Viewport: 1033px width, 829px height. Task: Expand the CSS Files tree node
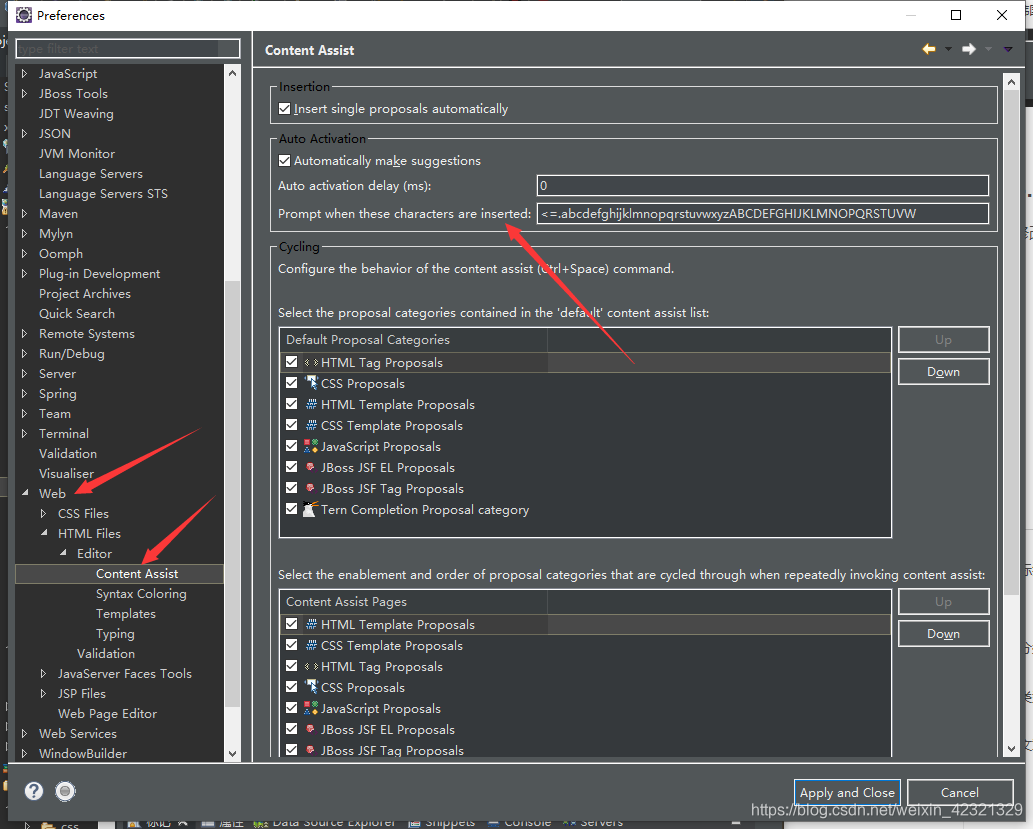coord(44,513)
